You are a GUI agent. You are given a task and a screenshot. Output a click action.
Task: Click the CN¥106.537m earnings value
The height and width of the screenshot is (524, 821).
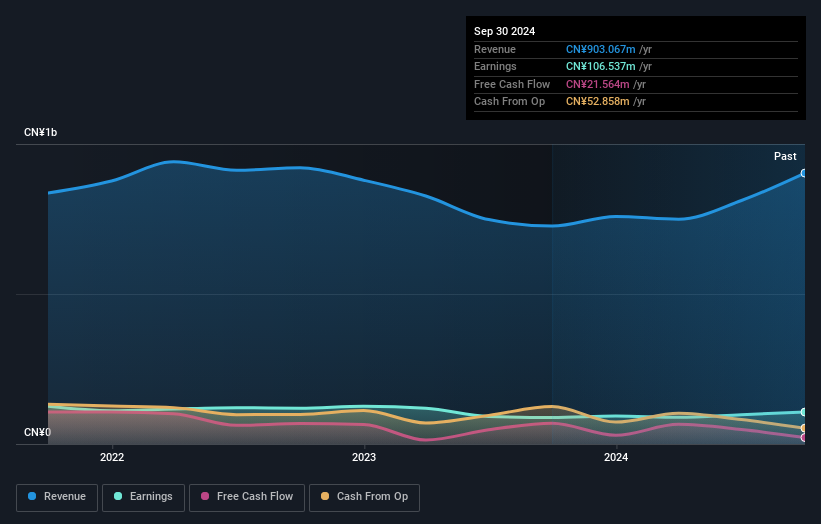[x=601, y=66]
